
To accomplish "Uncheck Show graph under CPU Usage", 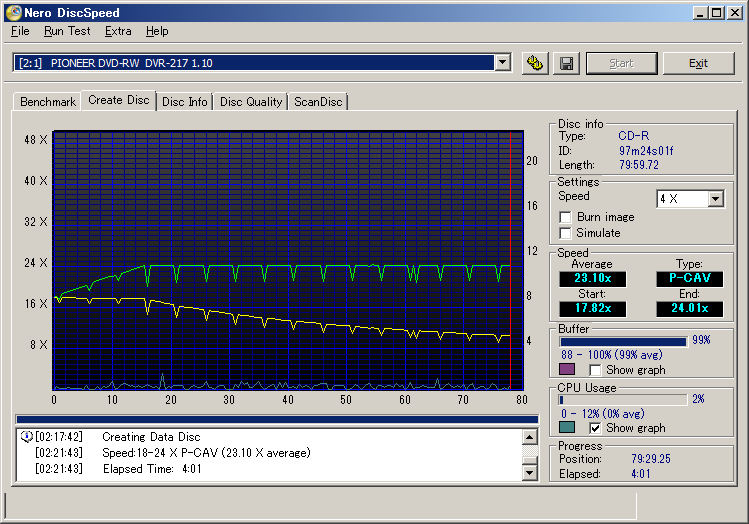I will 596,428.
